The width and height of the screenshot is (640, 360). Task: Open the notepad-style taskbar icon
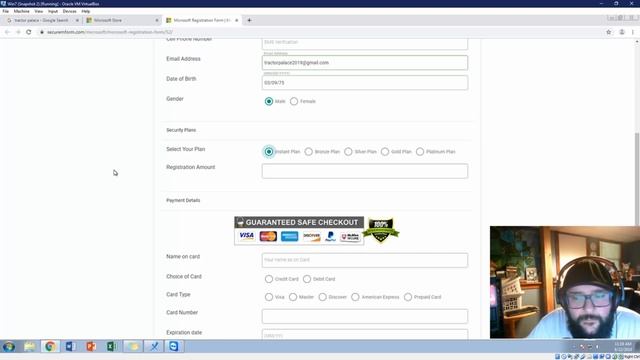pos(30,347)
